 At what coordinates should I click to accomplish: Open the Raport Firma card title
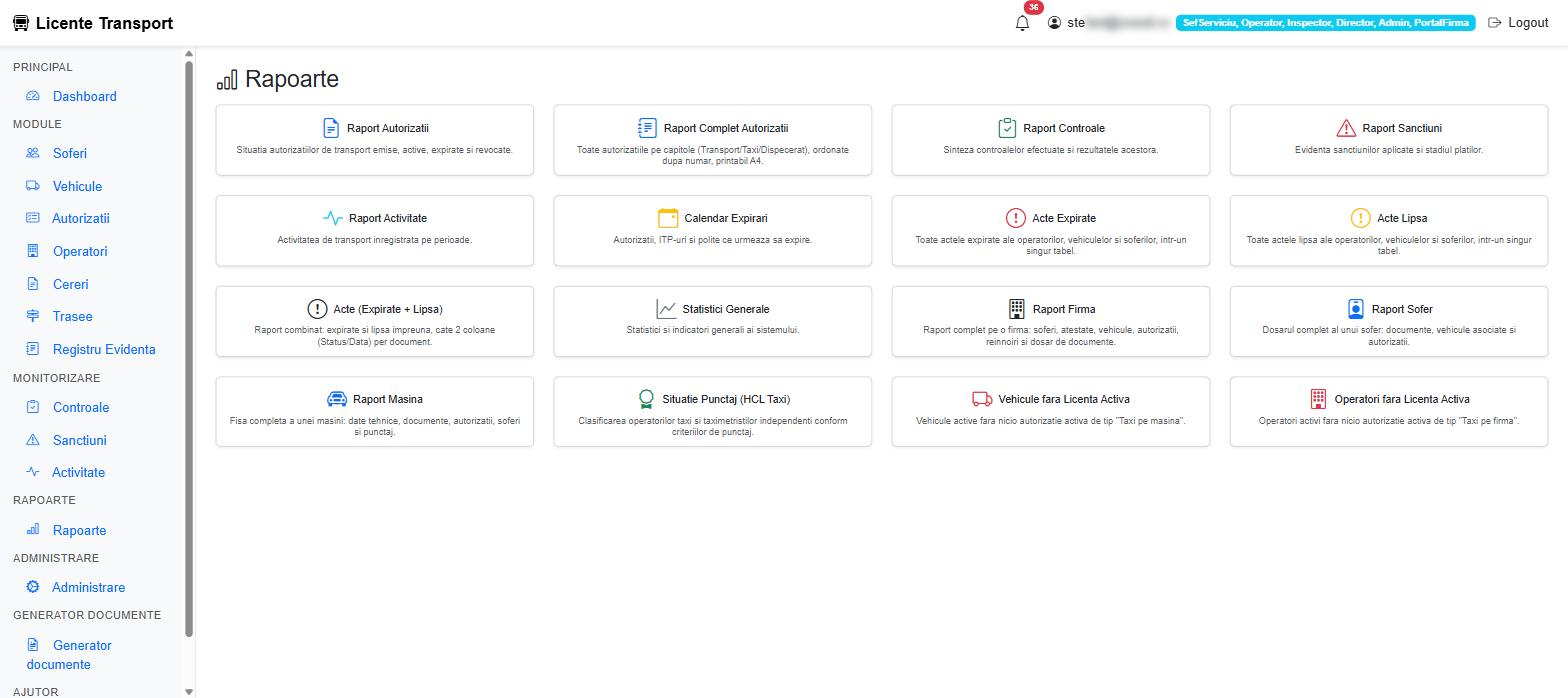pos(1064,309)
